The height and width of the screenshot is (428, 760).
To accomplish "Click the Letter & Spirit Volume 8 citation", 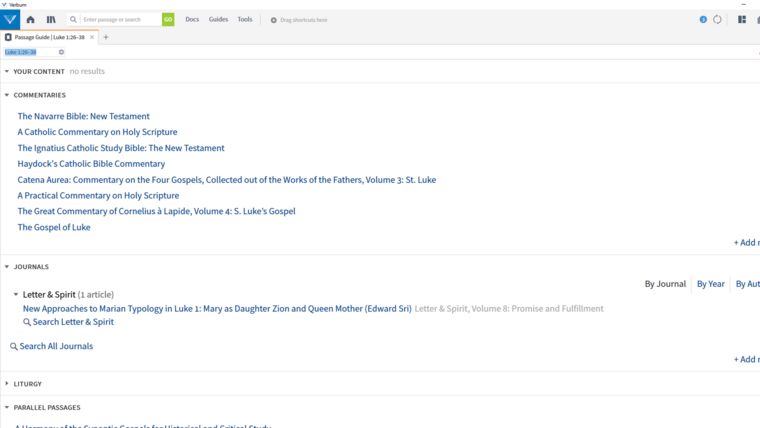I will click(x=509, y=309).
